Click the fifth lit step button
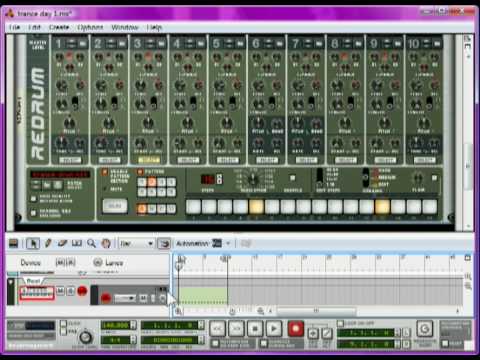The width and height of the screenshot is (480, 360). click(256, 207)
